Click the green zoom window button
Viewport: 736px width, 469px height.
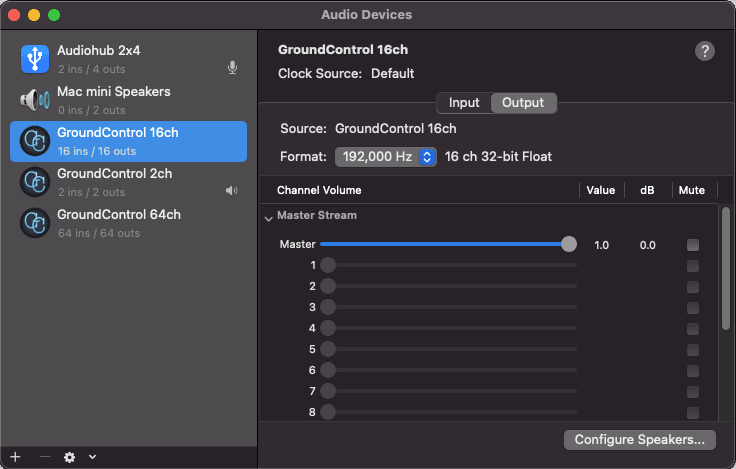54,15
